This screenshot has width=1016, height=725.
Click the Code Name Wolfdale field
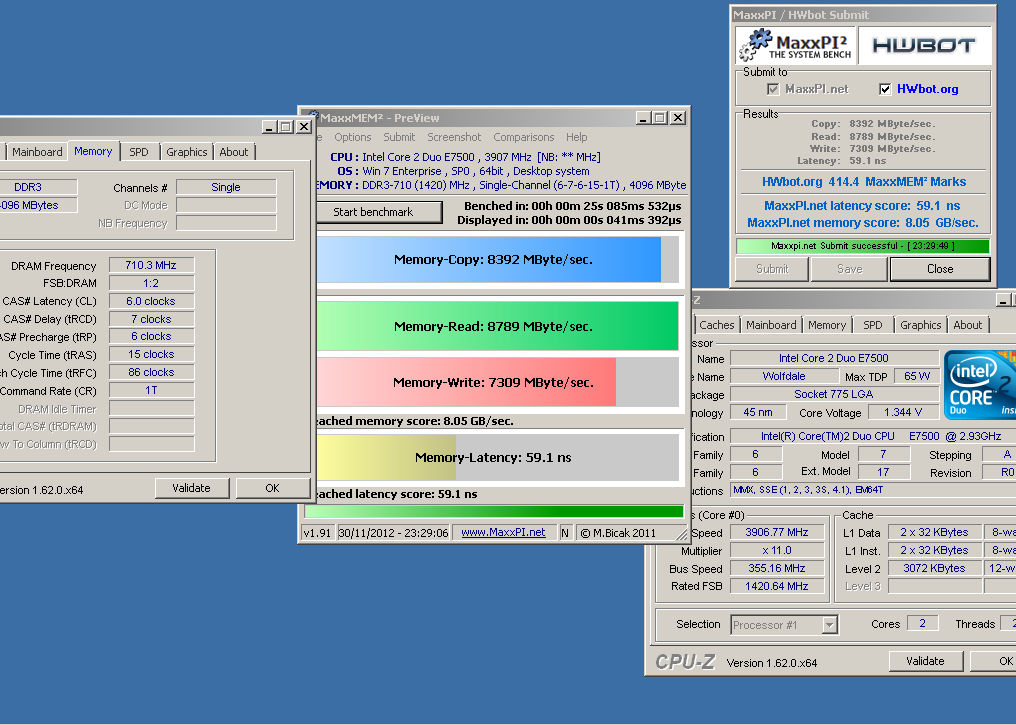tap(783, 376)
